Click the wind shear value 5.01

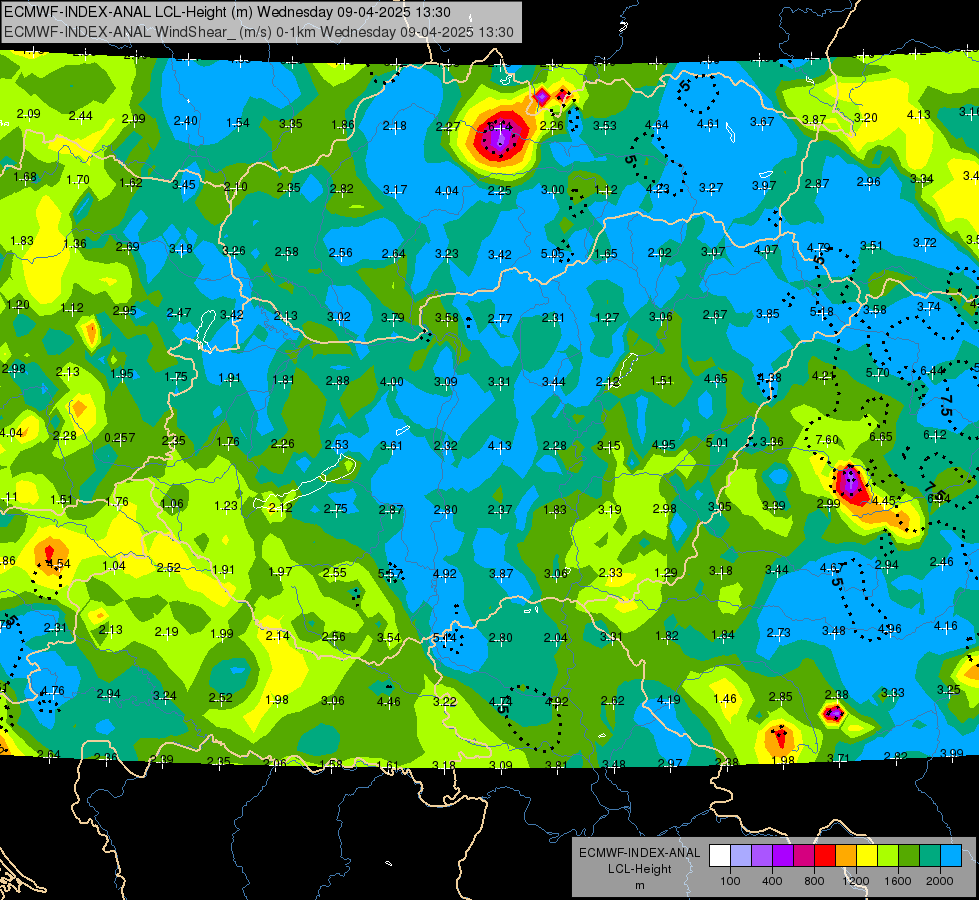click(717, 443)
